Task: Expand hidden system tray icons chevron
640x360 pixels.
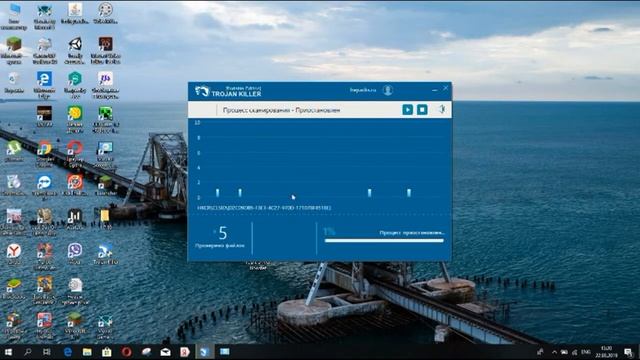Action: coord(554,352)
